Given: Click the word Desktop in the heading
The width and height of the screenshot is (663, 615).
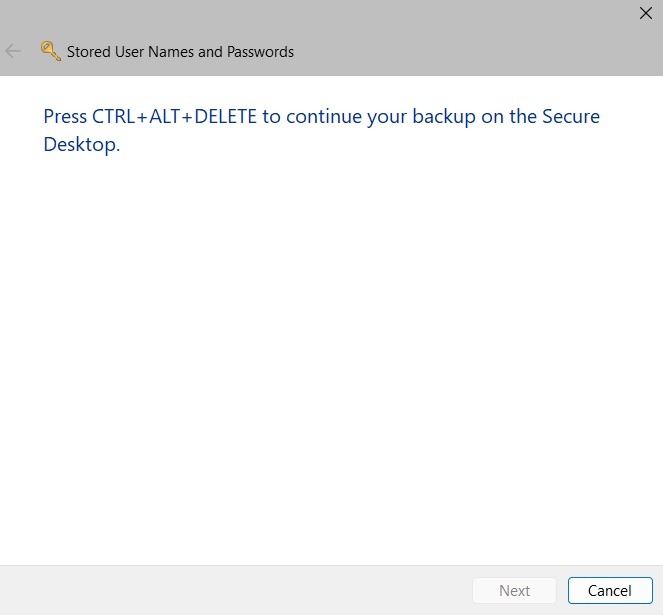Looking at the screenshot, I should 82,145.
